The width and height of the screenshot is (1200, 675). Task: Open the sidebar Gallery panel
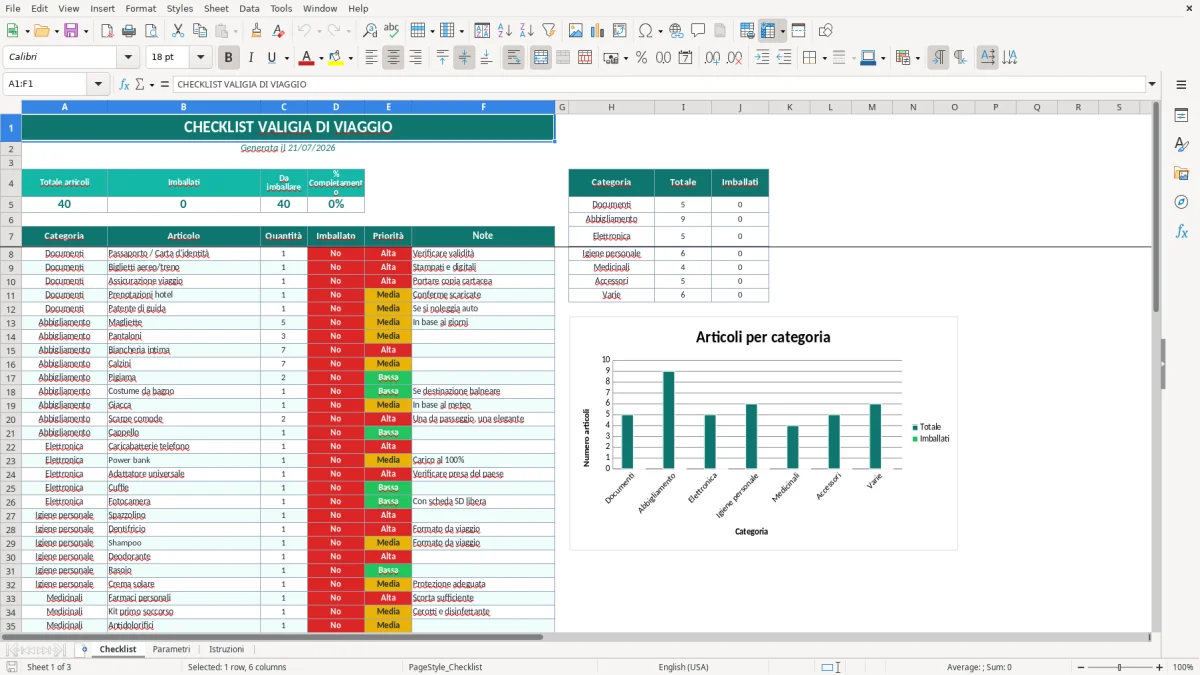[1181, 173]
